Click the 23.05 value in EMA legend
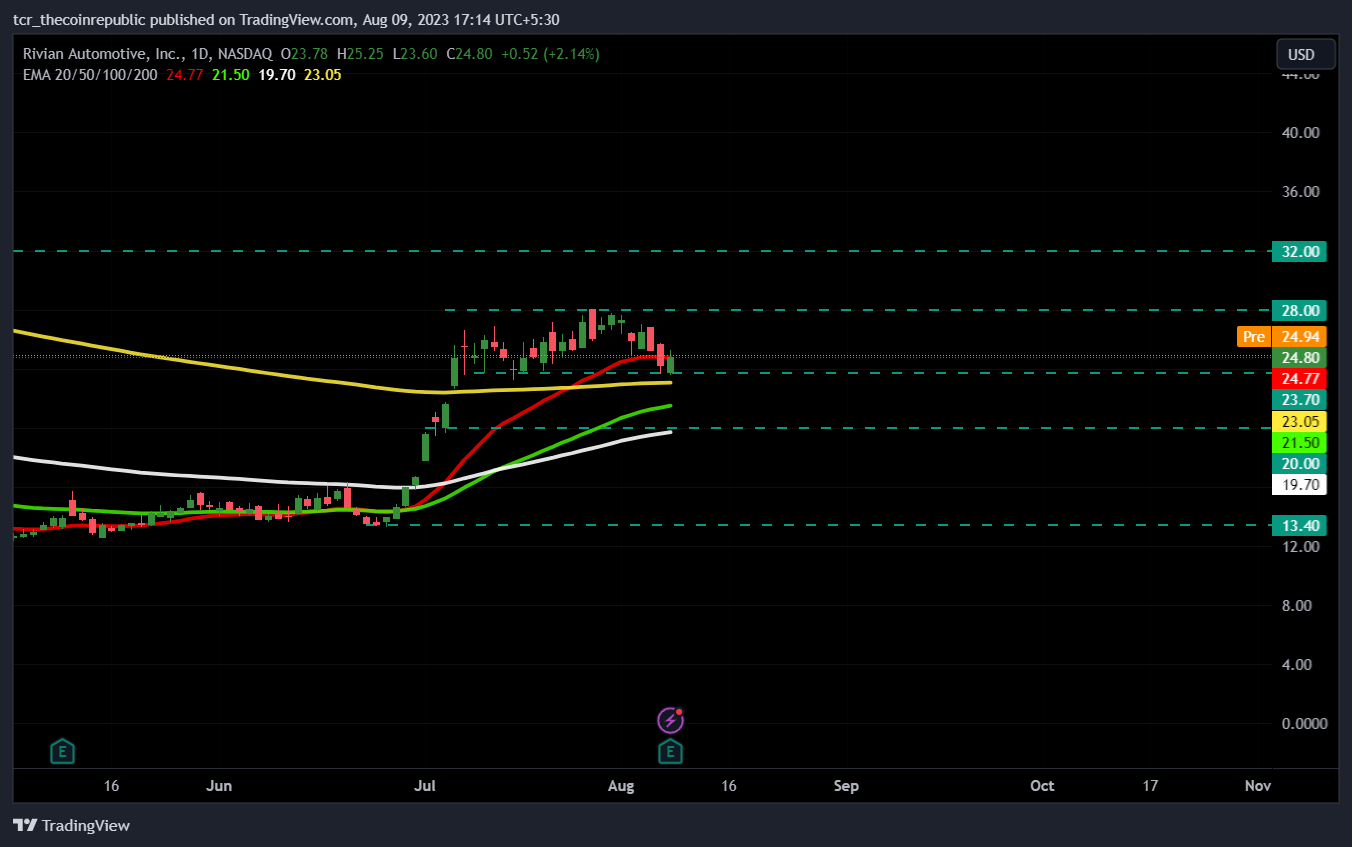 (322, 74)
